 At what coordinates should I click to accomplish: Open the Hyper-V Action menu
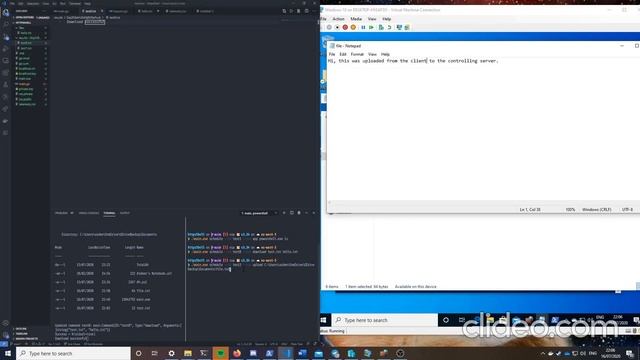338,19
